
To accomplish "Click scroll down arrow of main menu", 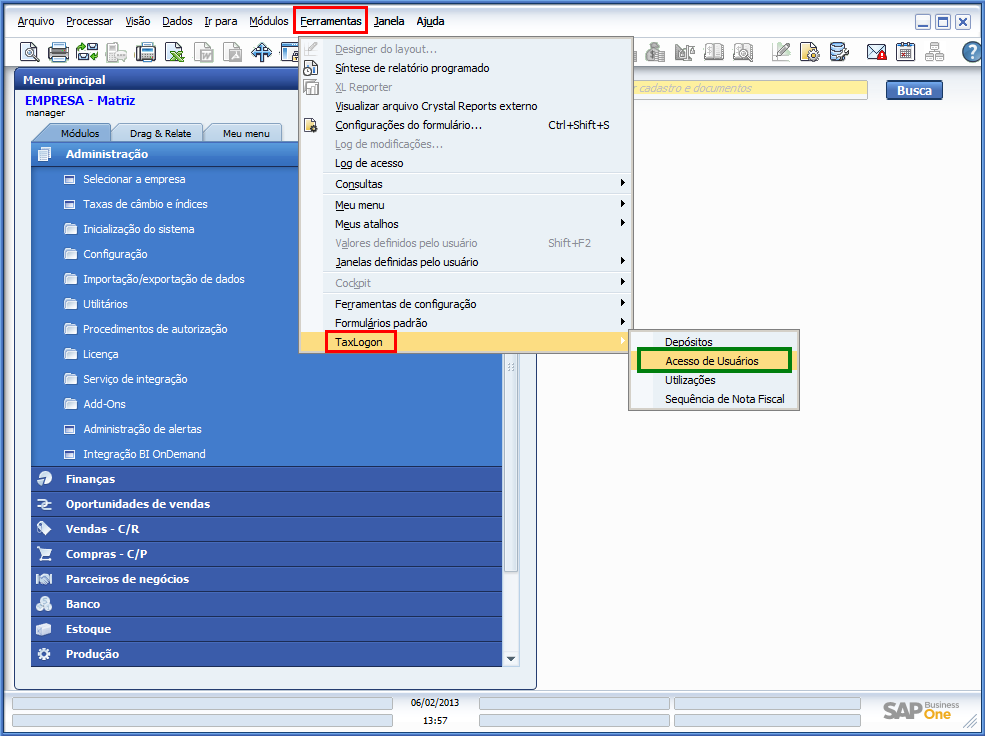I will 511,659.
